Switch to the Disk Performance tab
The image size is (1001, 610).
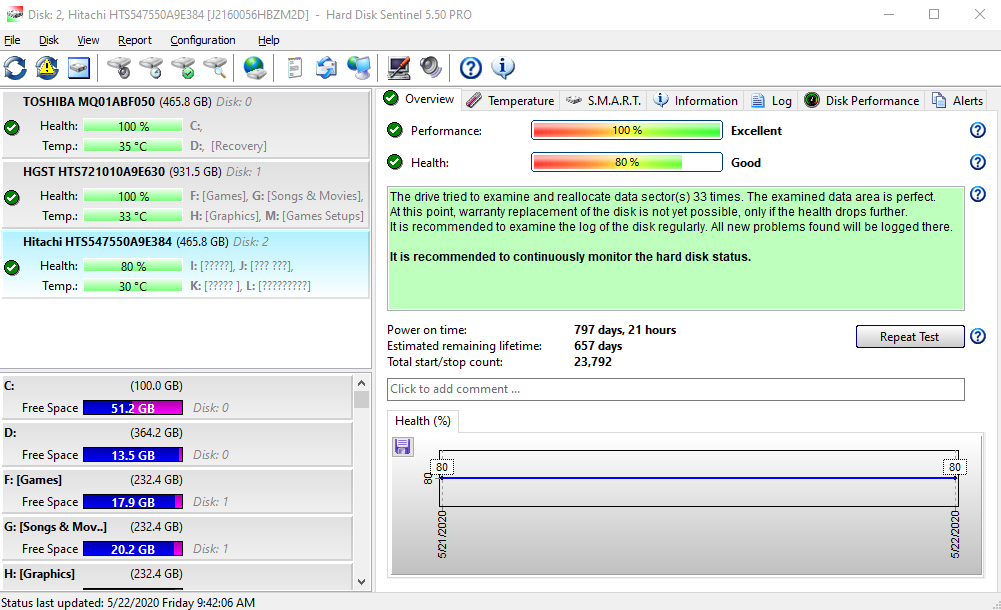coord(862,101)
